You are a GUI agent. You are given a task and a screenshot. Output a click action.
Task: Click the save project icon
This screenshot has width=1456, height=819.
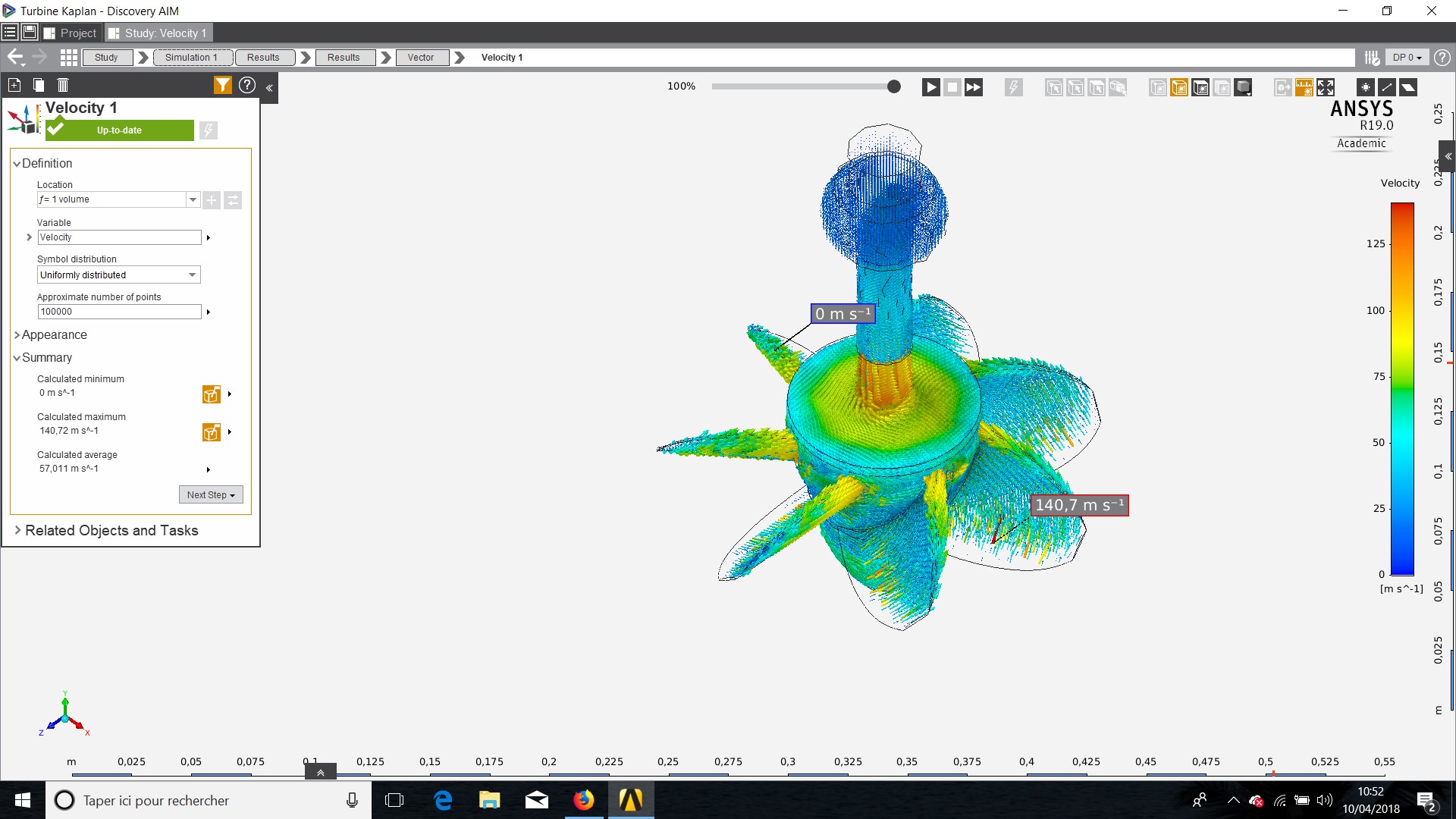coord(30,33)
